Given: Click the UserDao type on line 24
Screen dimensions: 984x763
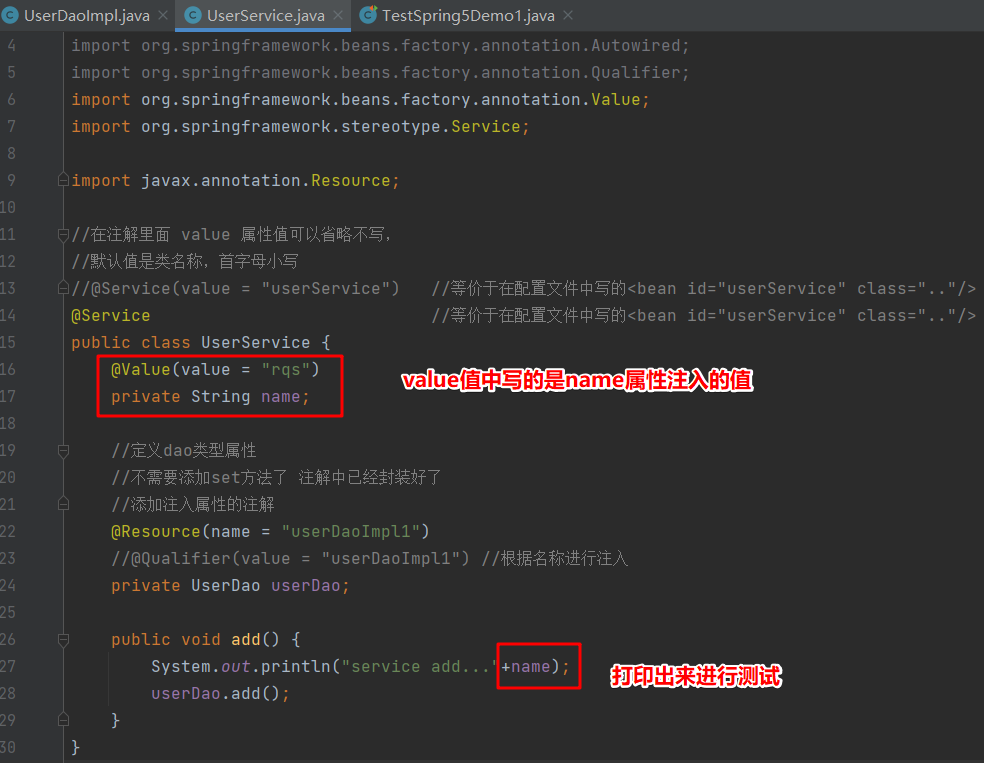Looking at the screenshot, I should tap(225, 585).
